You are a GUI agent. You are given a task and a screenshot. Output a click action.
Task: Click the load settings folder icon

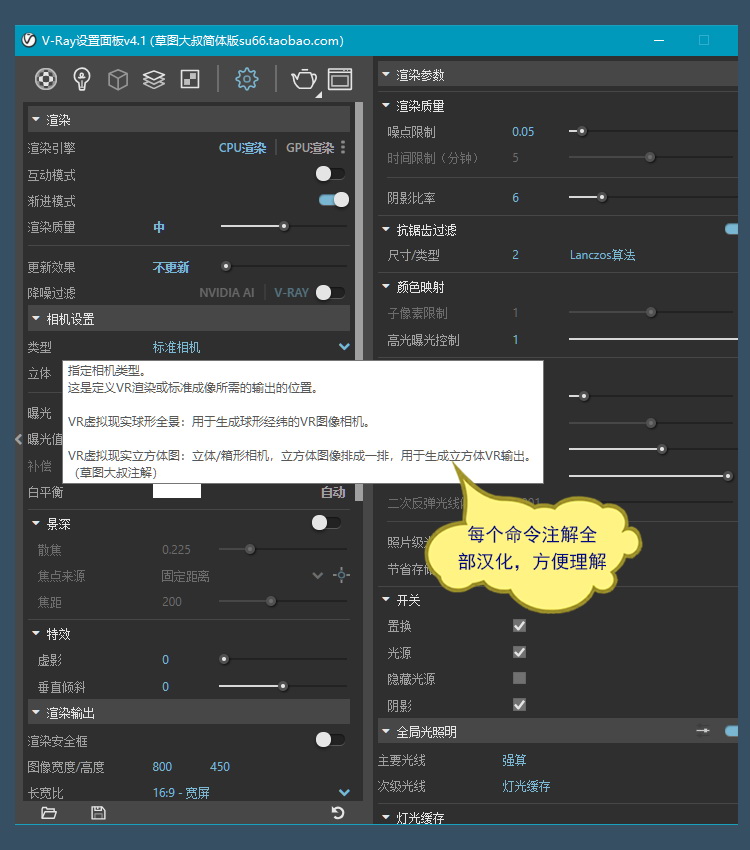tap(49, 813)
